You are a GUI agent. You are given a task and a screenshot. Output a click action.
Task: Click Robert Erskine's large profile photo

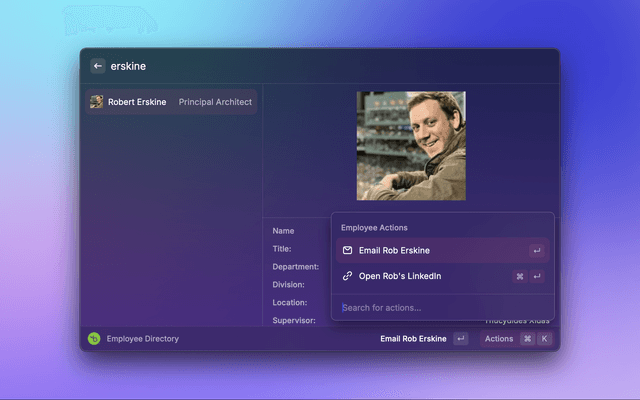(x=411, y=146)
